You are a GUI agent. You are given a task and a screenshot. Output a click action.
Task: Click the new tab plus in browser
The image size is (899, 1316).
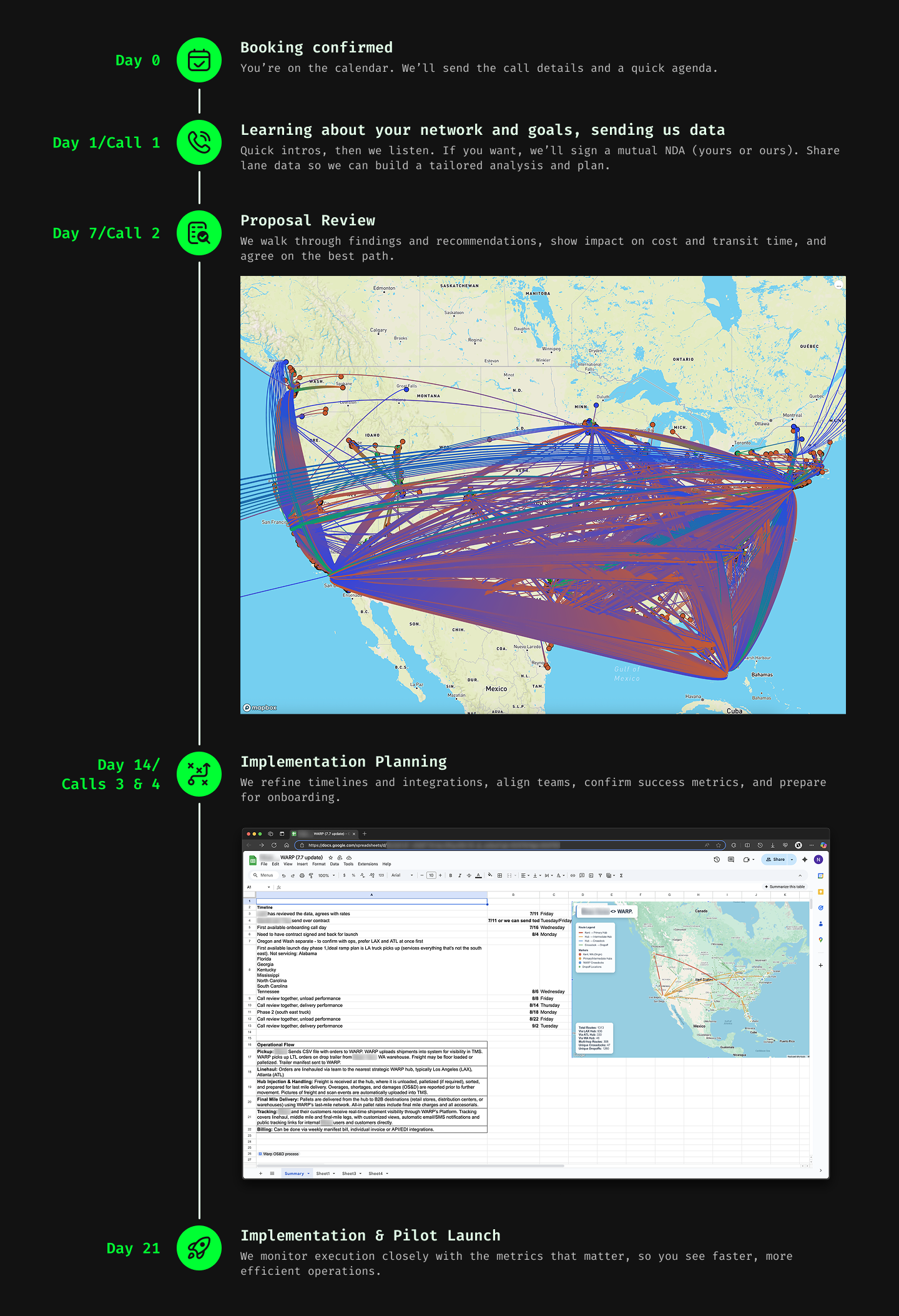[365, 833]
